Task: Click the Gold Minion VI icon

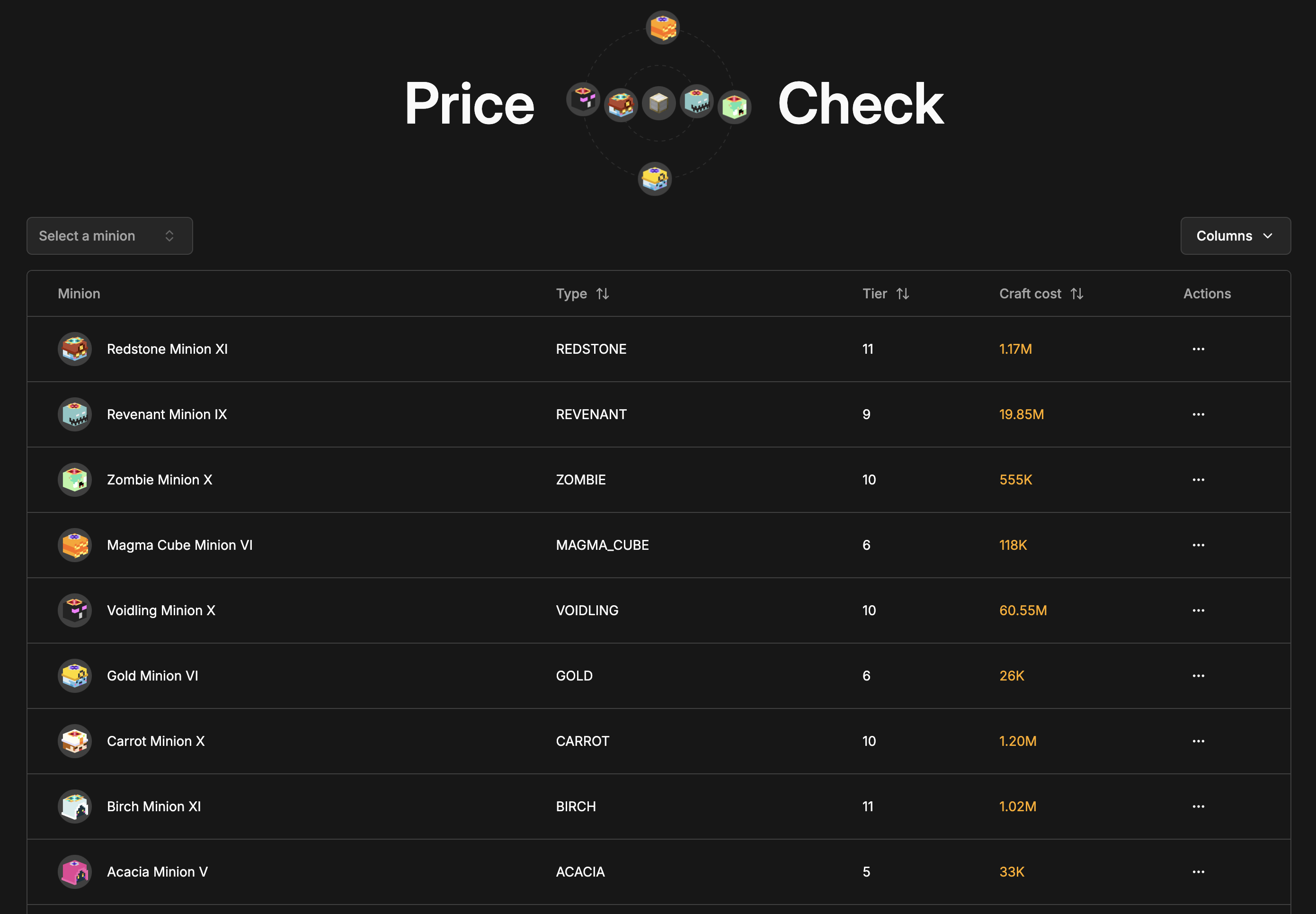Action: (74, 675)
